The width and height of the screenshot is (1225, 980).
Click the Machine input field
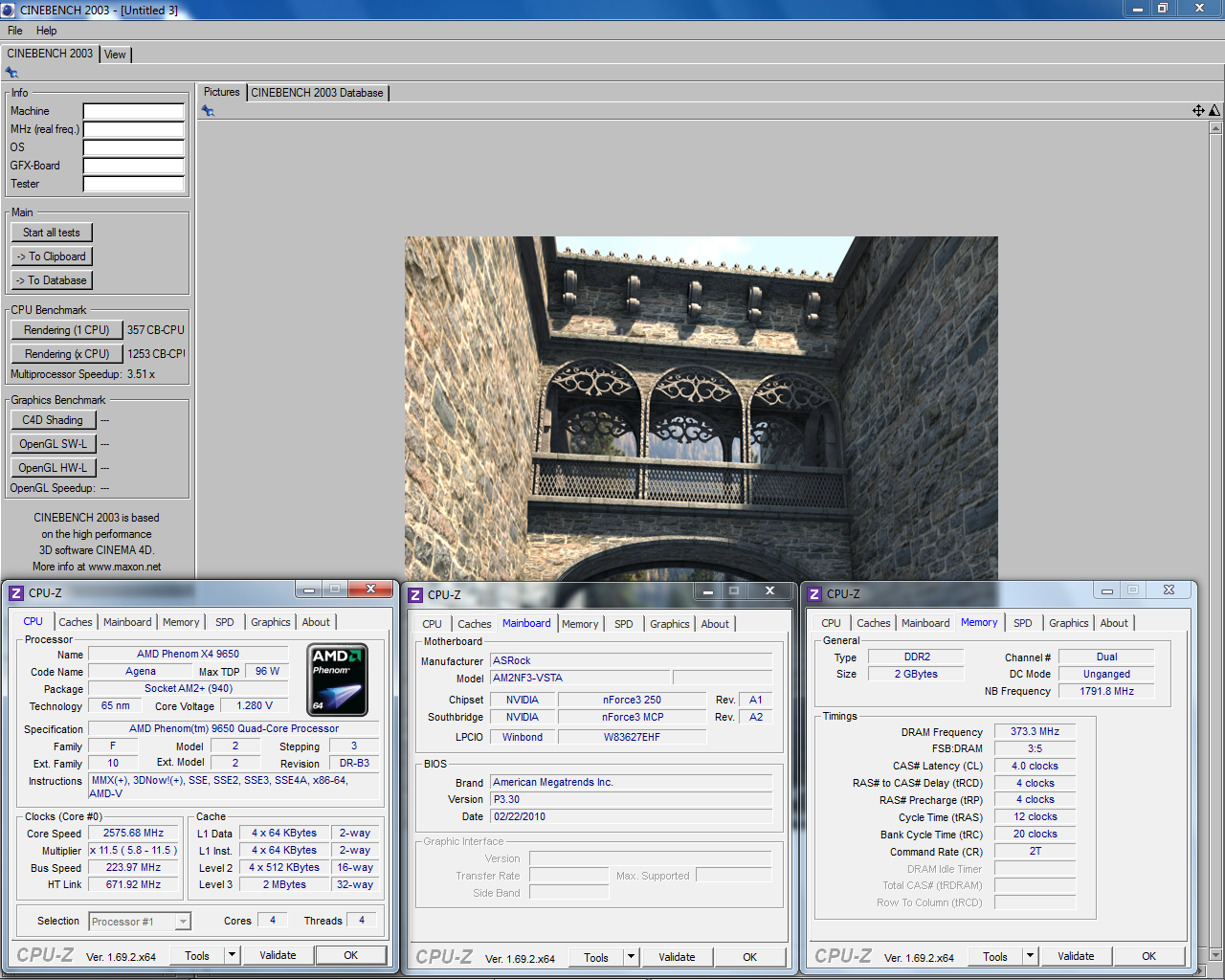tap(133, 111)
